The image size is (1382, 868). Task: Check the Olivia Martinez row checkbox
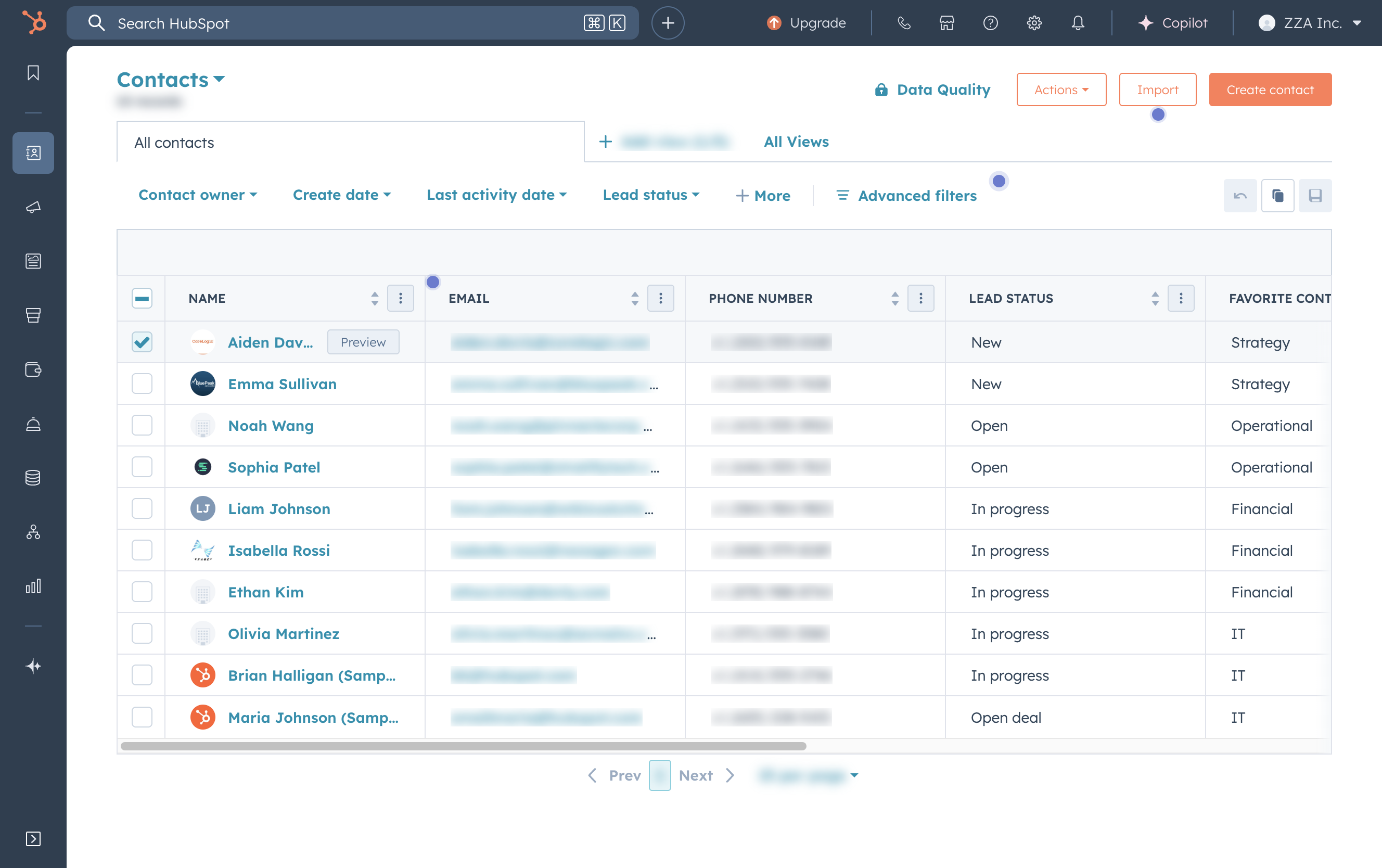point(142,633)
